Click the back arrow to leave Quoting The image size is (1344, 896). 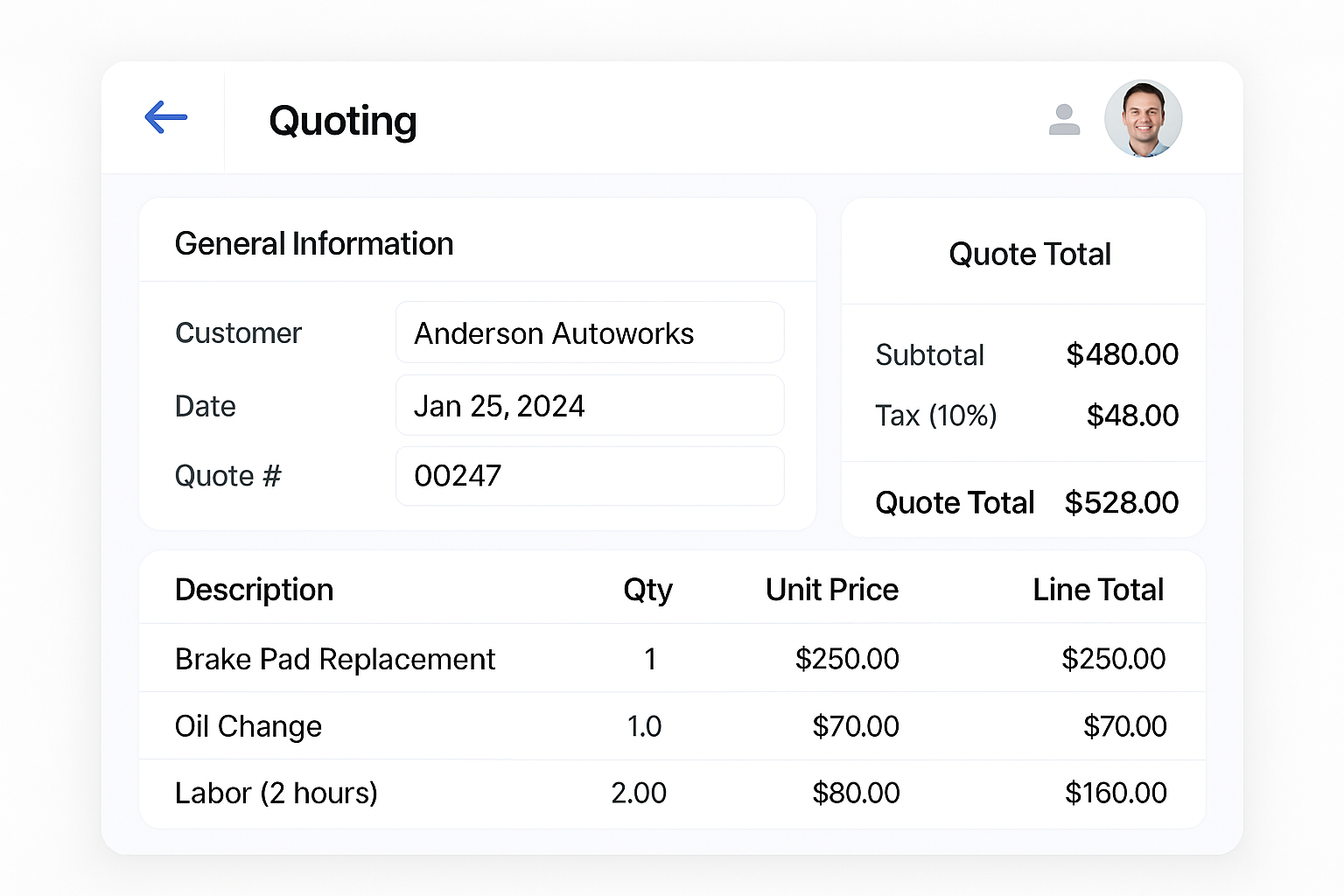point(165,117)
